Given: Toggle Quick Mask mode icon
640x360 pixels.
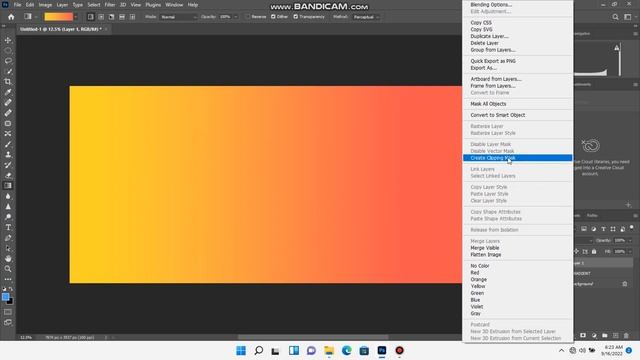Looking at the screenshot, I should coord(8,312).
